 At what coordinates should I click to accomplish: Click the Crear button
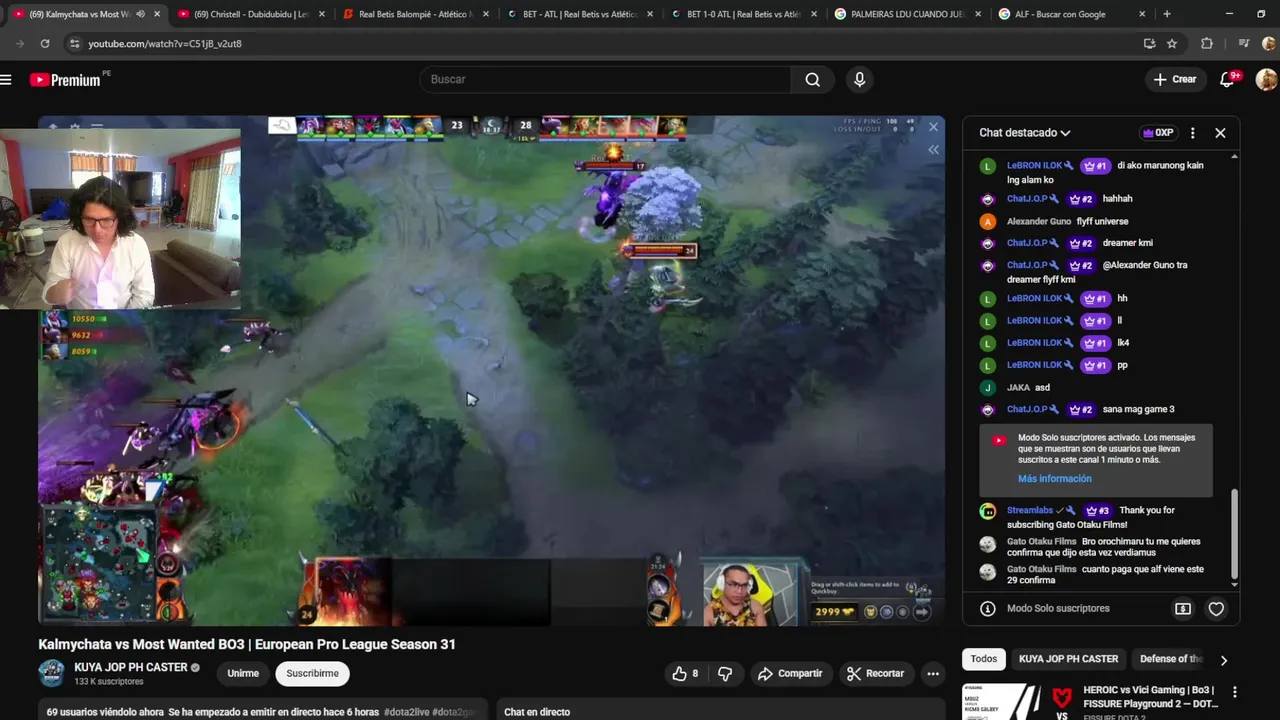click(1174, 79)
